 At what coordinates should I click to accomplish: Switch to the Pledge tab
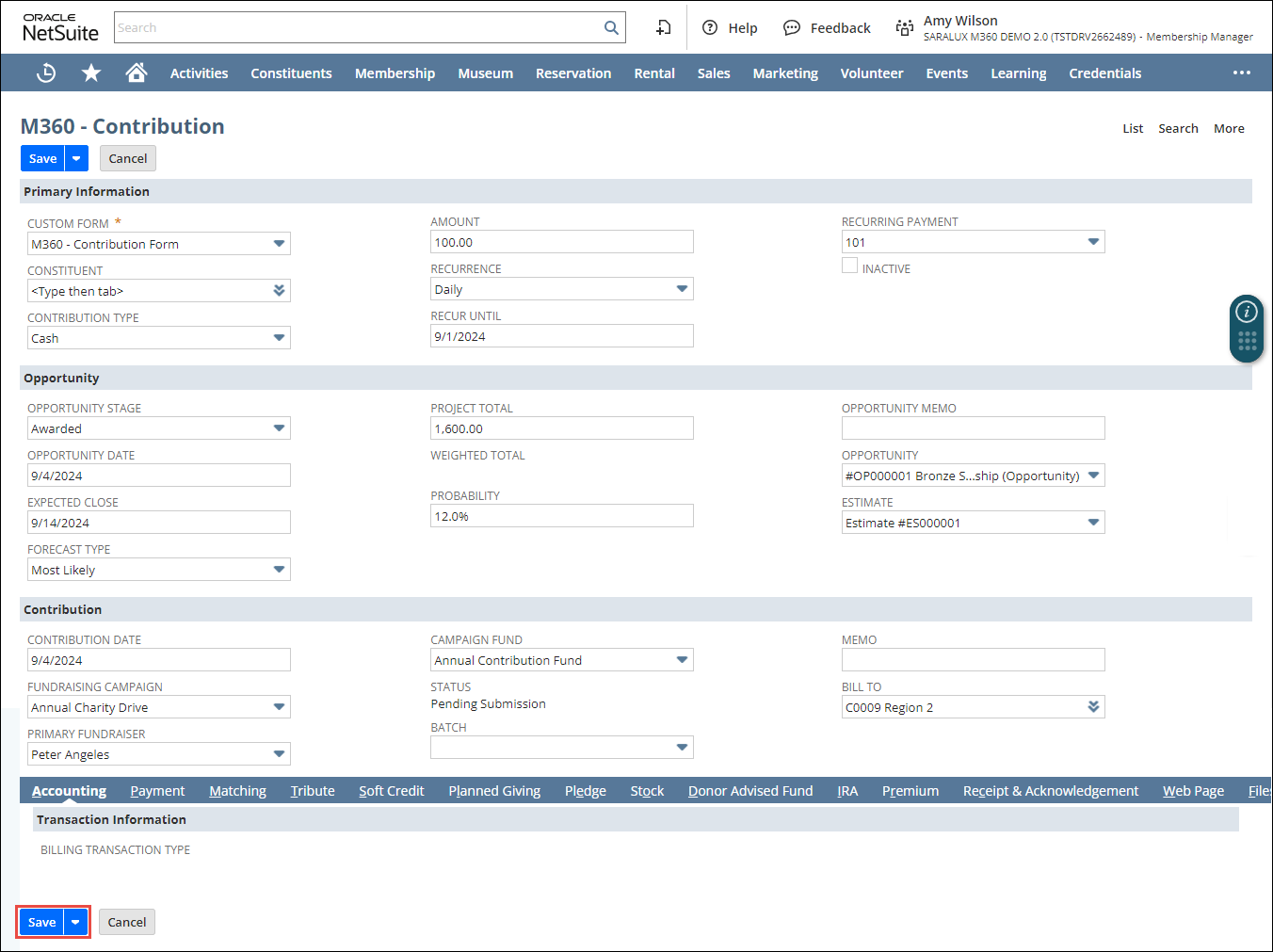[x=585, y=791]
